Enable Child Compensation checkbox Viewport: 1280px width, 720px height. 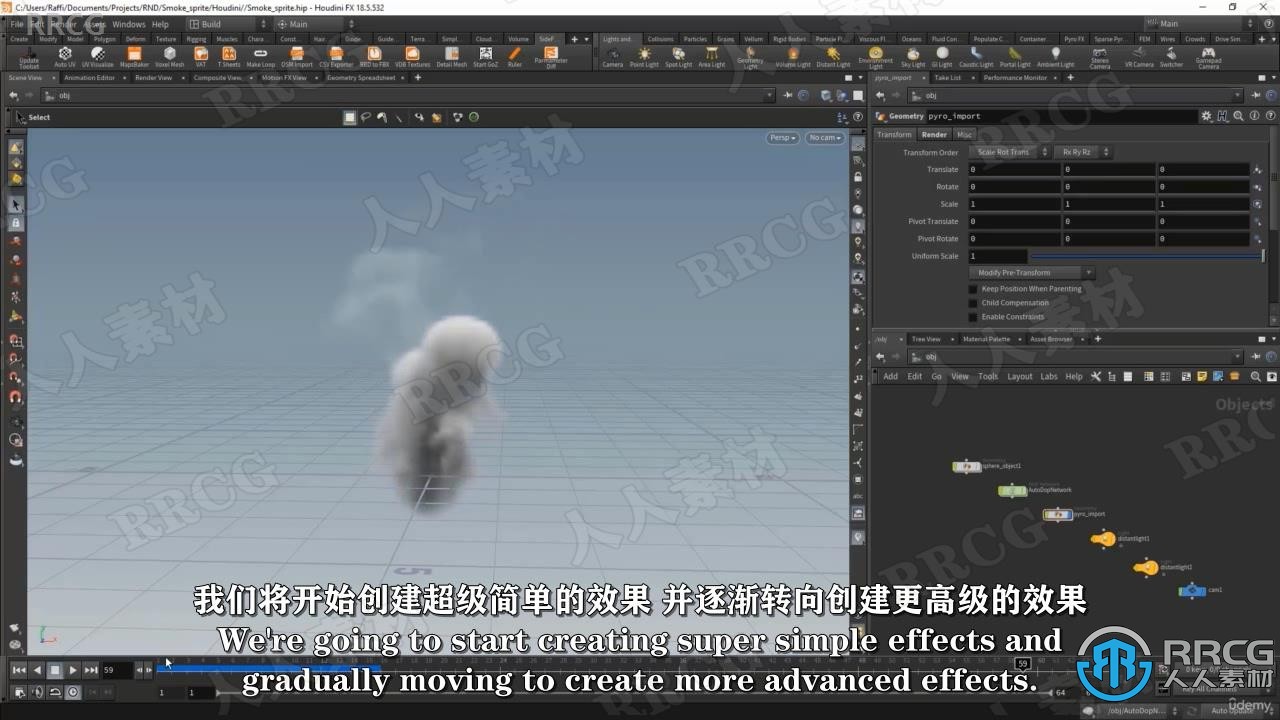click(973, 303)
